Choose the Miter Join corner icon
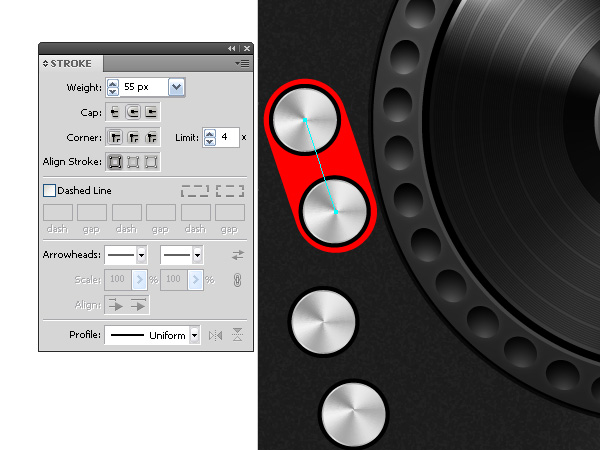This screenshot has width=600, height=450. pos(115,137)
